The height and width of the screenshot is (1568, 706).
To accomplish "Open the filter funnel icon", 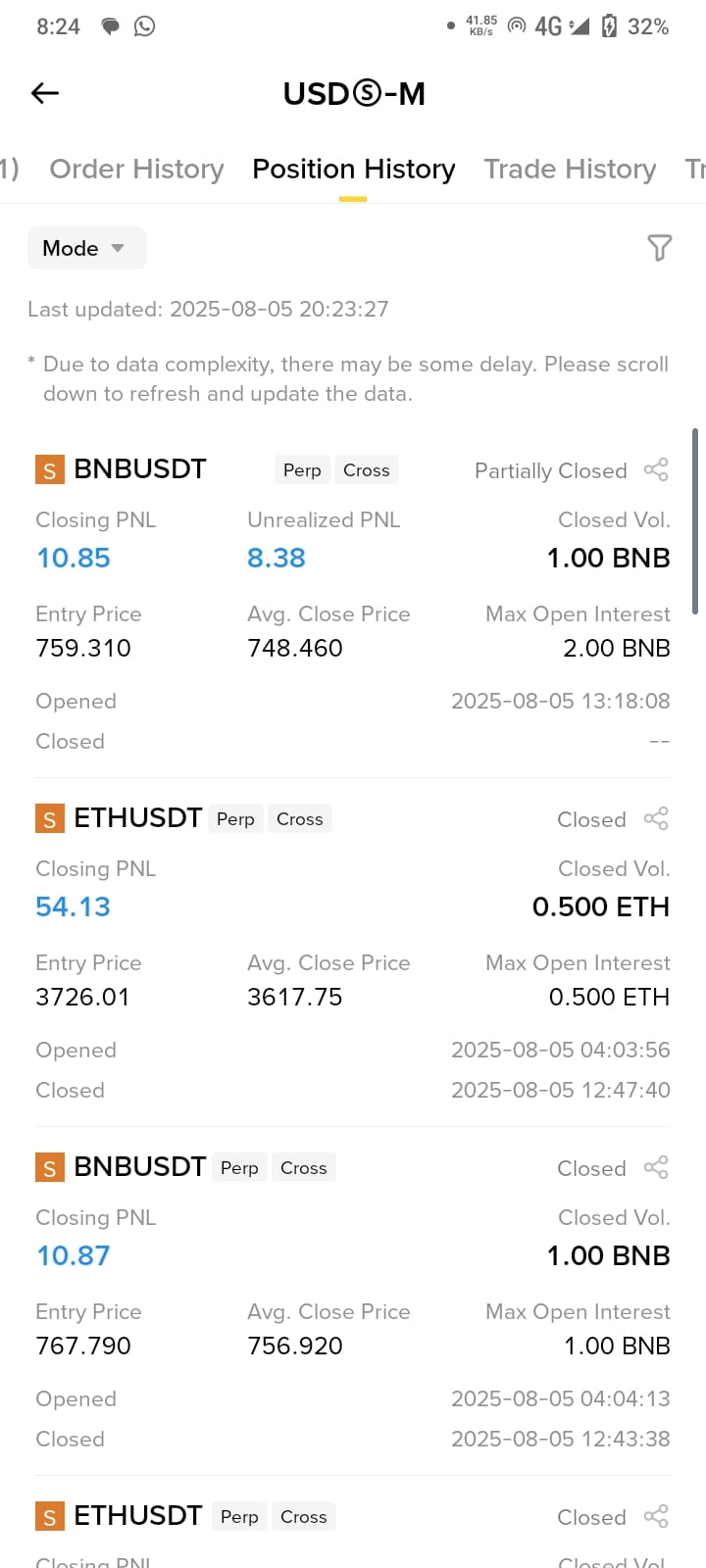I will pyautogui.click(x=659, y=248).
